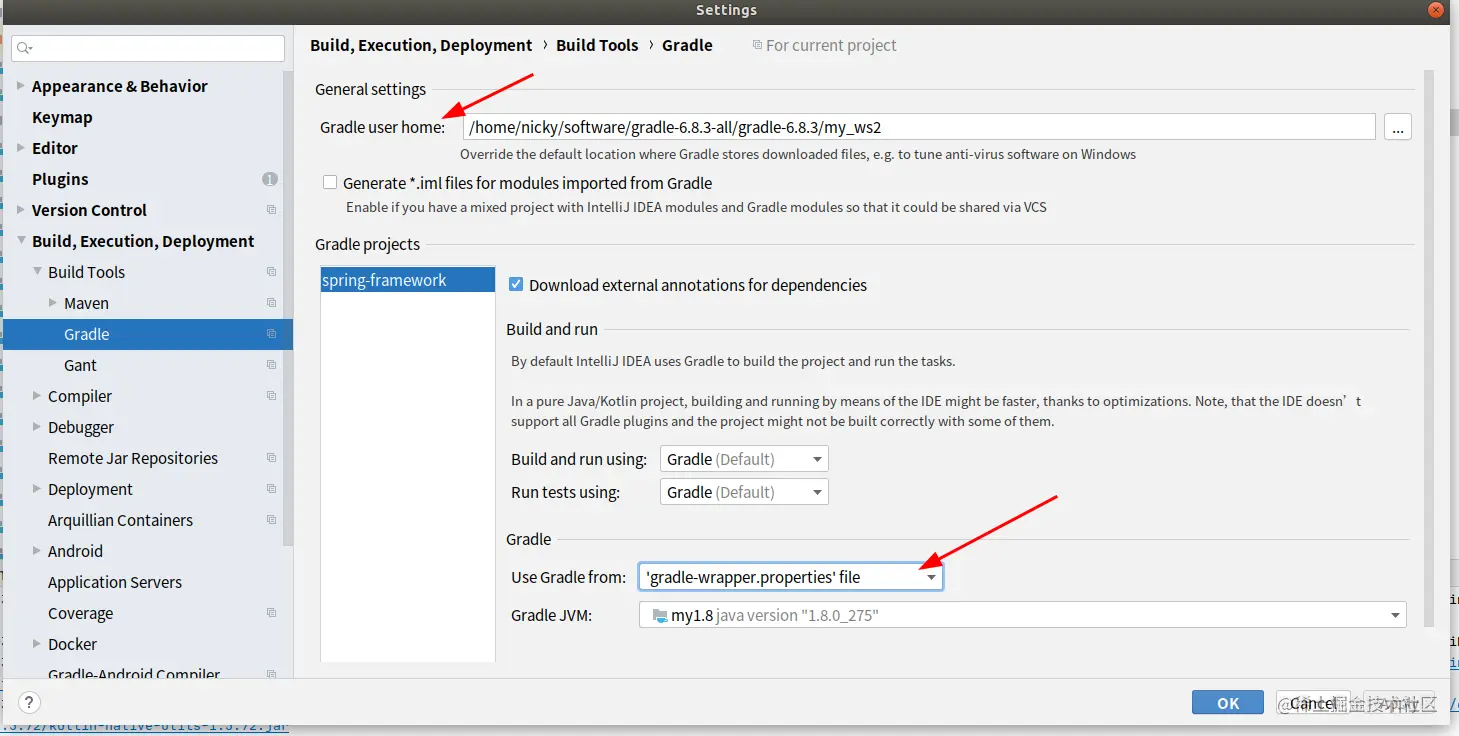The image size is (1459, 736).
Task: Expand Appearance & Behavior section
Action: [21, 86]
